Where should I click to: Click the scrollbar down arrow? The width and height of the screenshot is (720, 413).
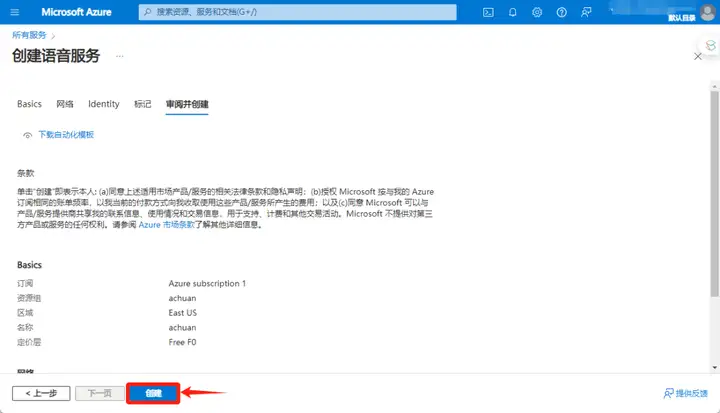(x=714, y=368)
